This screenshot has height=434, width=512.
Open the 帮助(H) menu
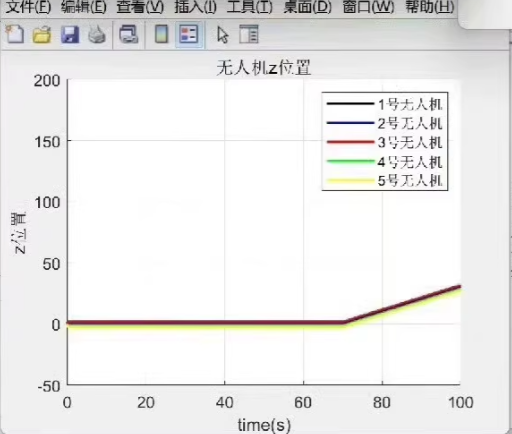(429, 7)
